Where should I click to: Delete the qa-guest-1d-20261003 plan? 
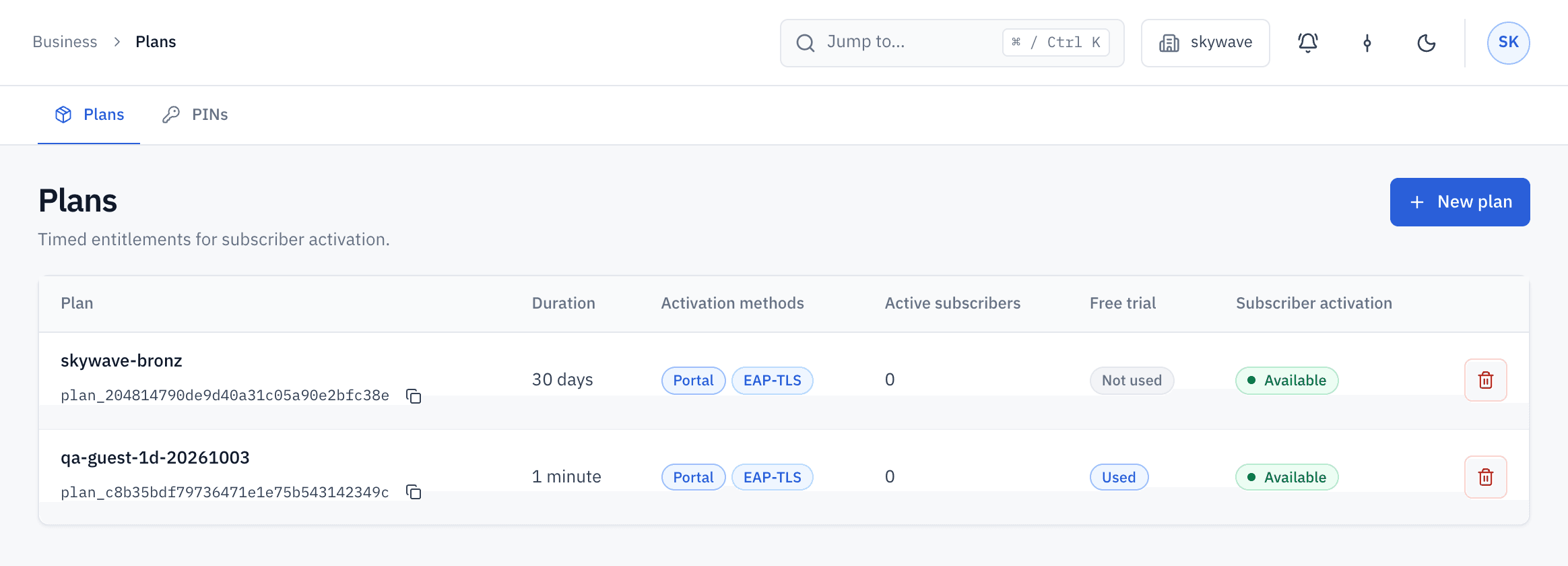(1485, 477)
